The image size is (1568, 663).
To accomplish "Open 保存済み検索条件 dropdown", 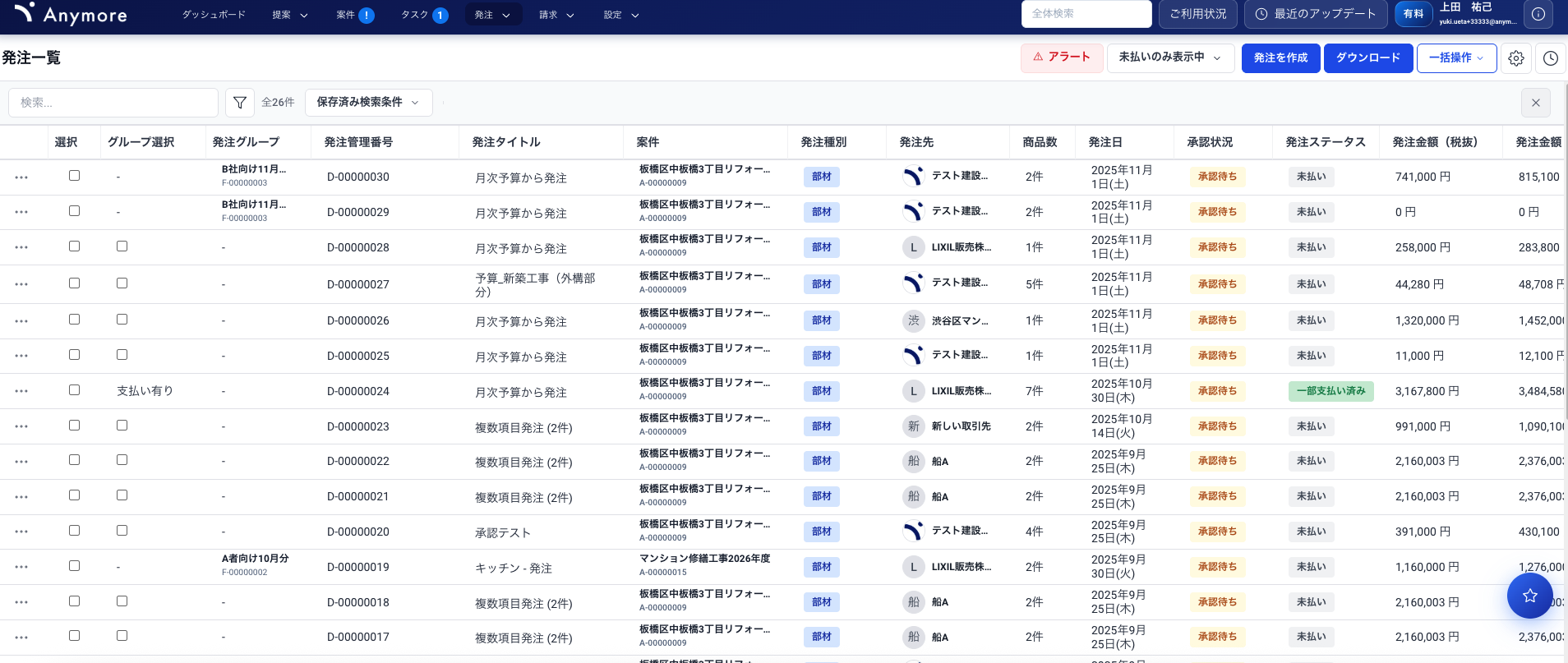I will pos(368,102).
